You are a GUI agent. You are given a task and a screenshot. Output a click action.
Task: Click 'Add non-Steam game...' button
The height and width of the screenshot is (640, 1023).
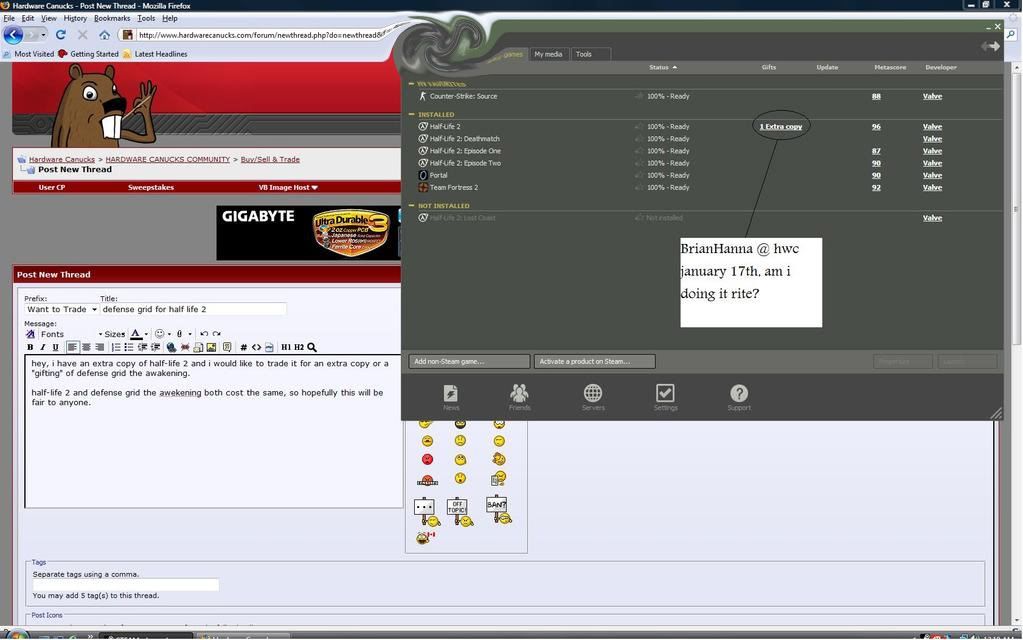point(469,361)
